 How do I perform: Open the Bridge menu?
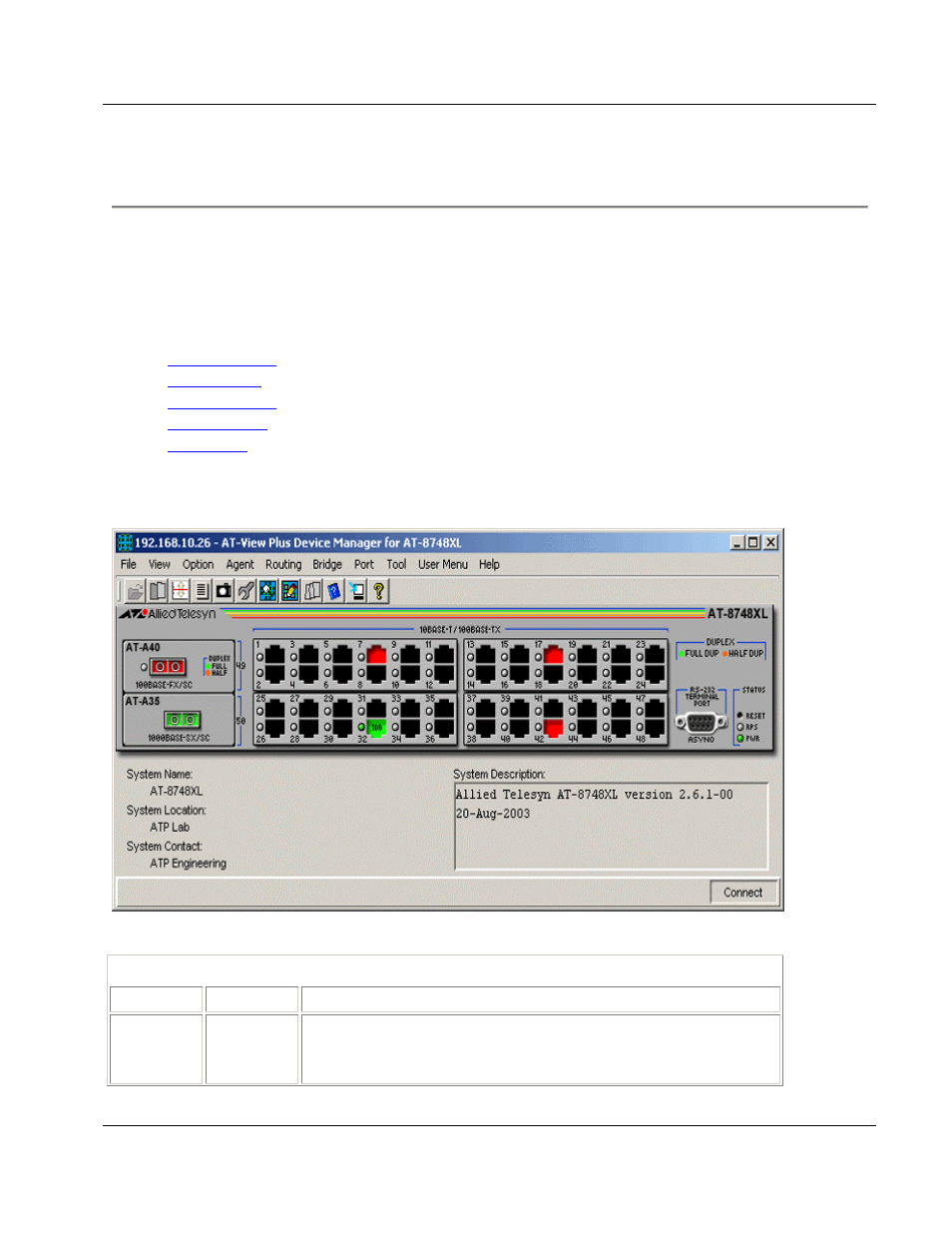click(x=327, y=565)
